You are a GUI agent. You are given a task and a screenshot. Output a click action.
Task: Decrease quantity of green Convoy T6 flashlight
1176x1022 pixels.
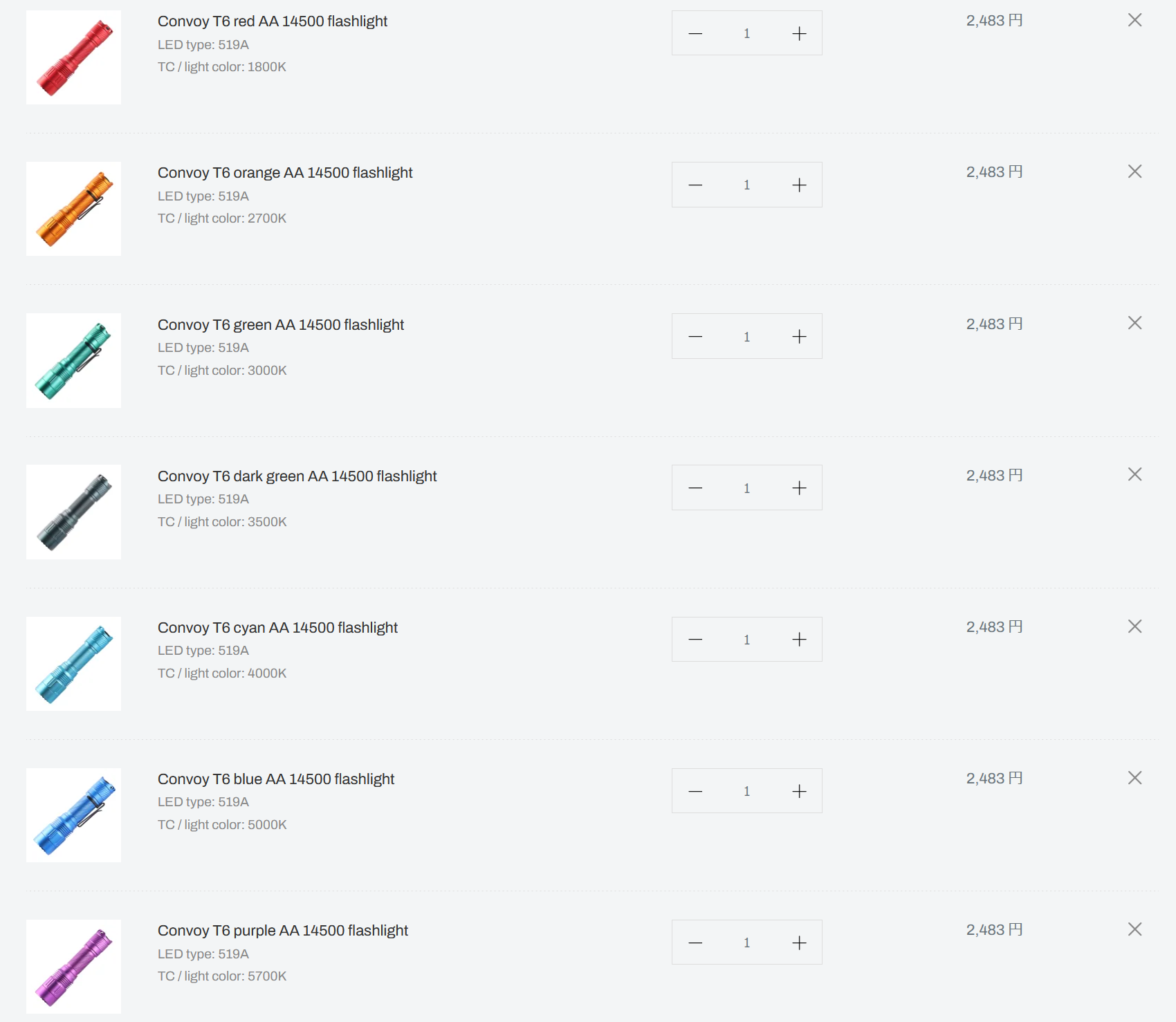(695, 337)
